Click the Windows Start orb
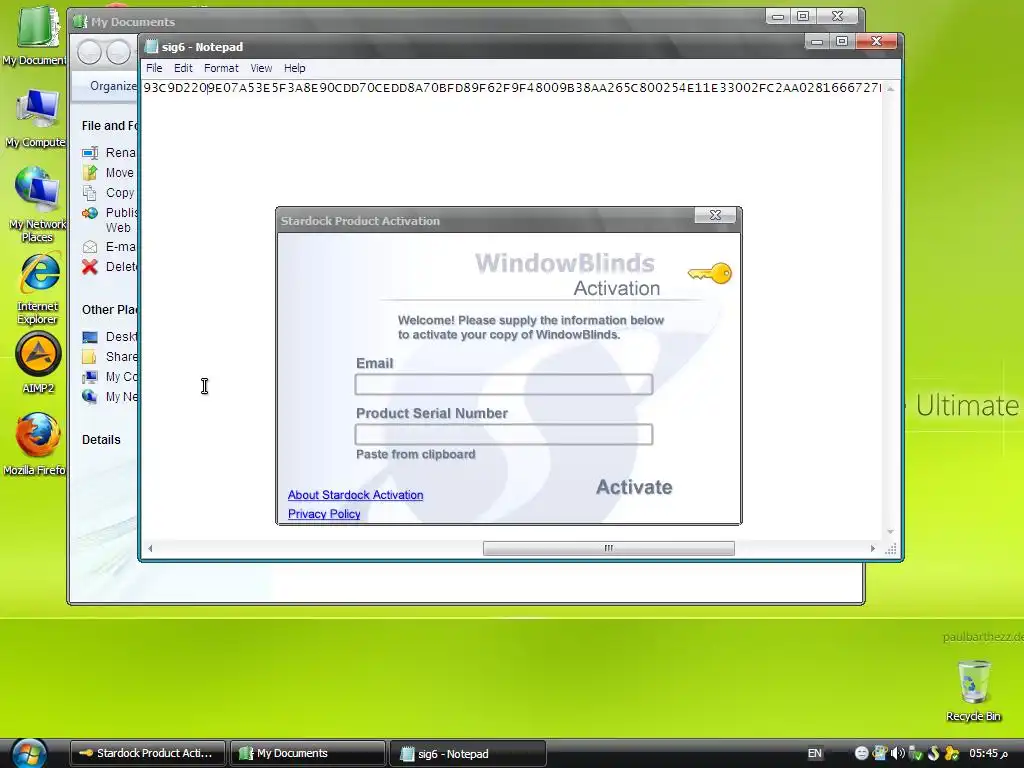 (29, 754)
